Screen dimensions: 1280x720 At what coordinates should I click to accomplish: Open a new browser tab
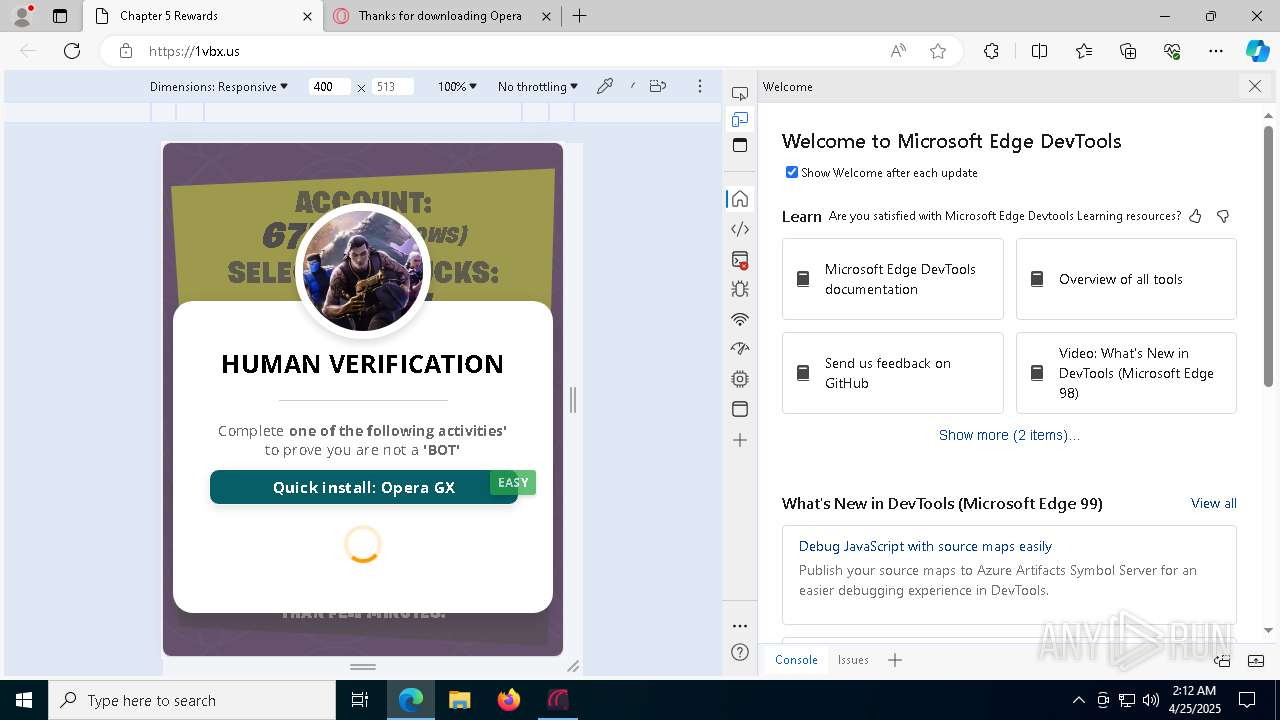point(579,16)
